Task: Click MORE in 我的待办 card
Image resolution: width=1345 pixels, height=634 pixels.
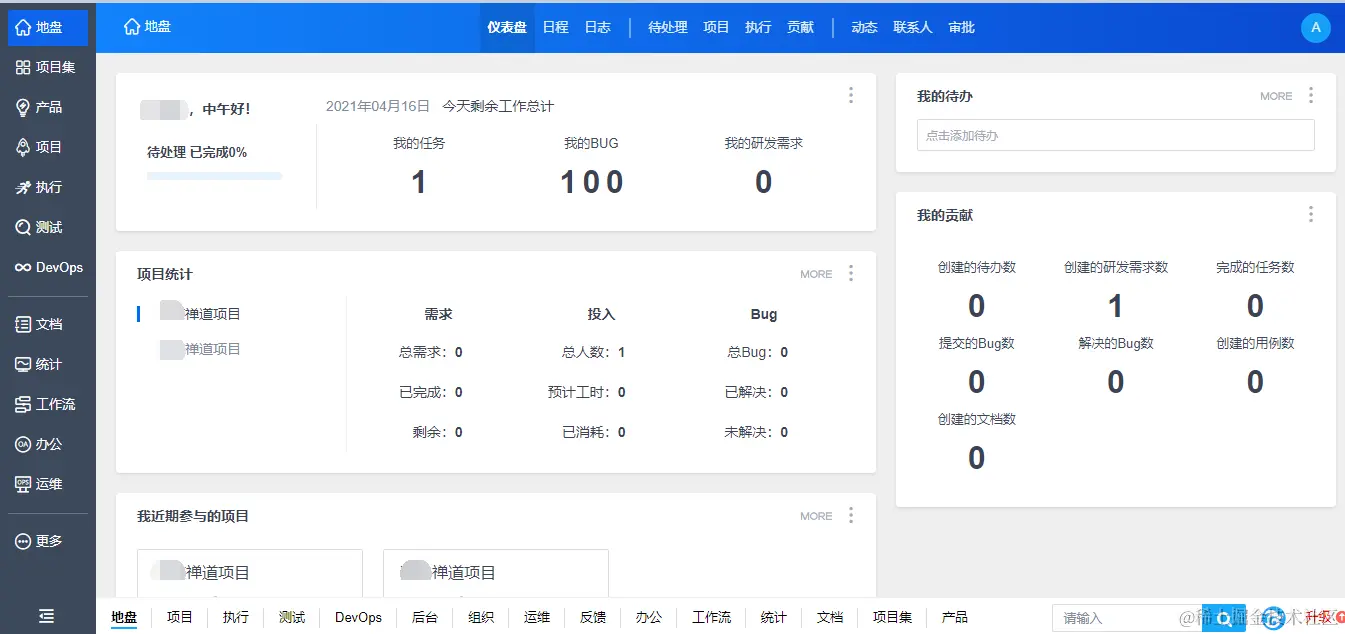Action: pyautogui.click(x=1276, y=96)
